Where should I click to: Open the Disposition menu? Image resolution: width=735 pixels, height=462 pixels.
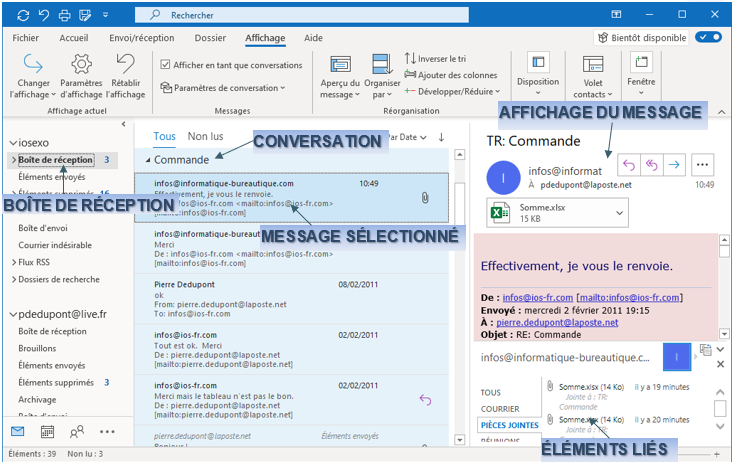click(x=538, y=74)
